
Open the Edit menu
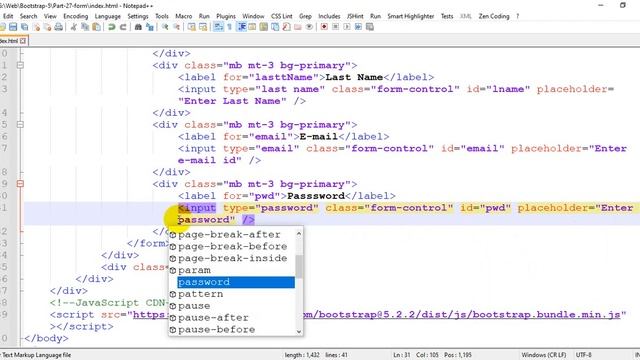tap(8, 16)
